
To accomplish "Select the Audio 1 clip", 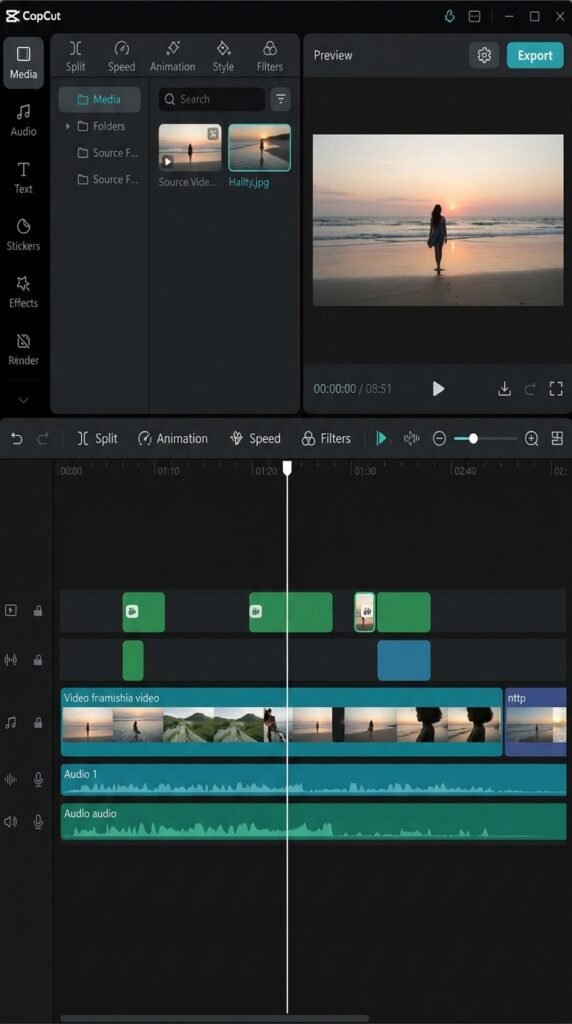I will point(313,780).
